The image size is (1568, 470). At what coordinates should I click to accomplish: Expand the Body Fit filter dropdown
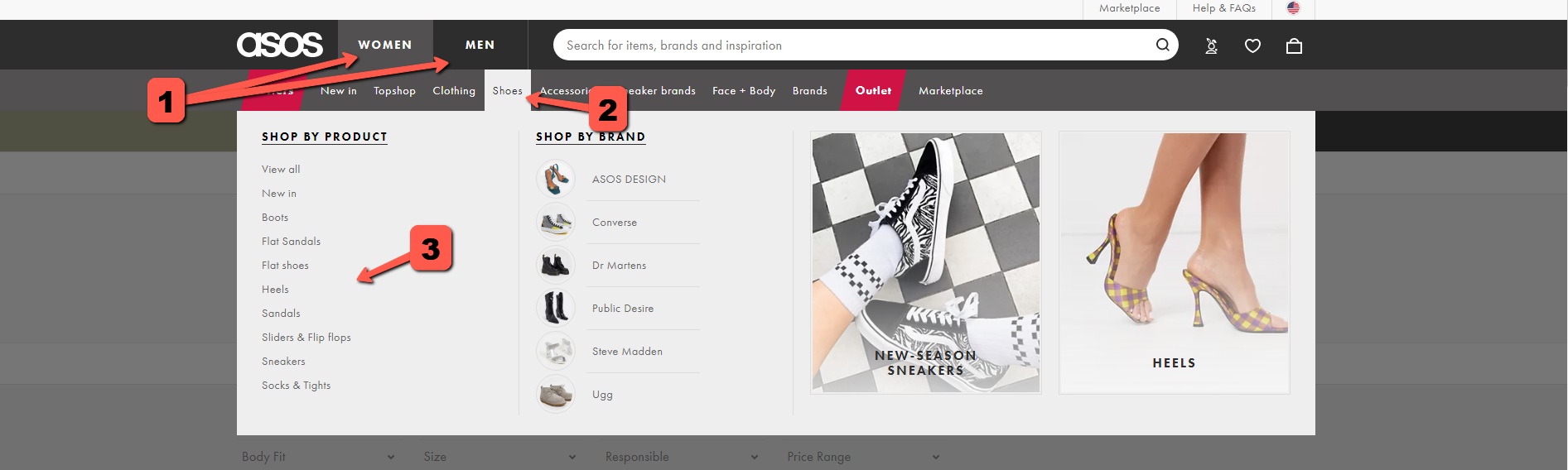(318, 457)
